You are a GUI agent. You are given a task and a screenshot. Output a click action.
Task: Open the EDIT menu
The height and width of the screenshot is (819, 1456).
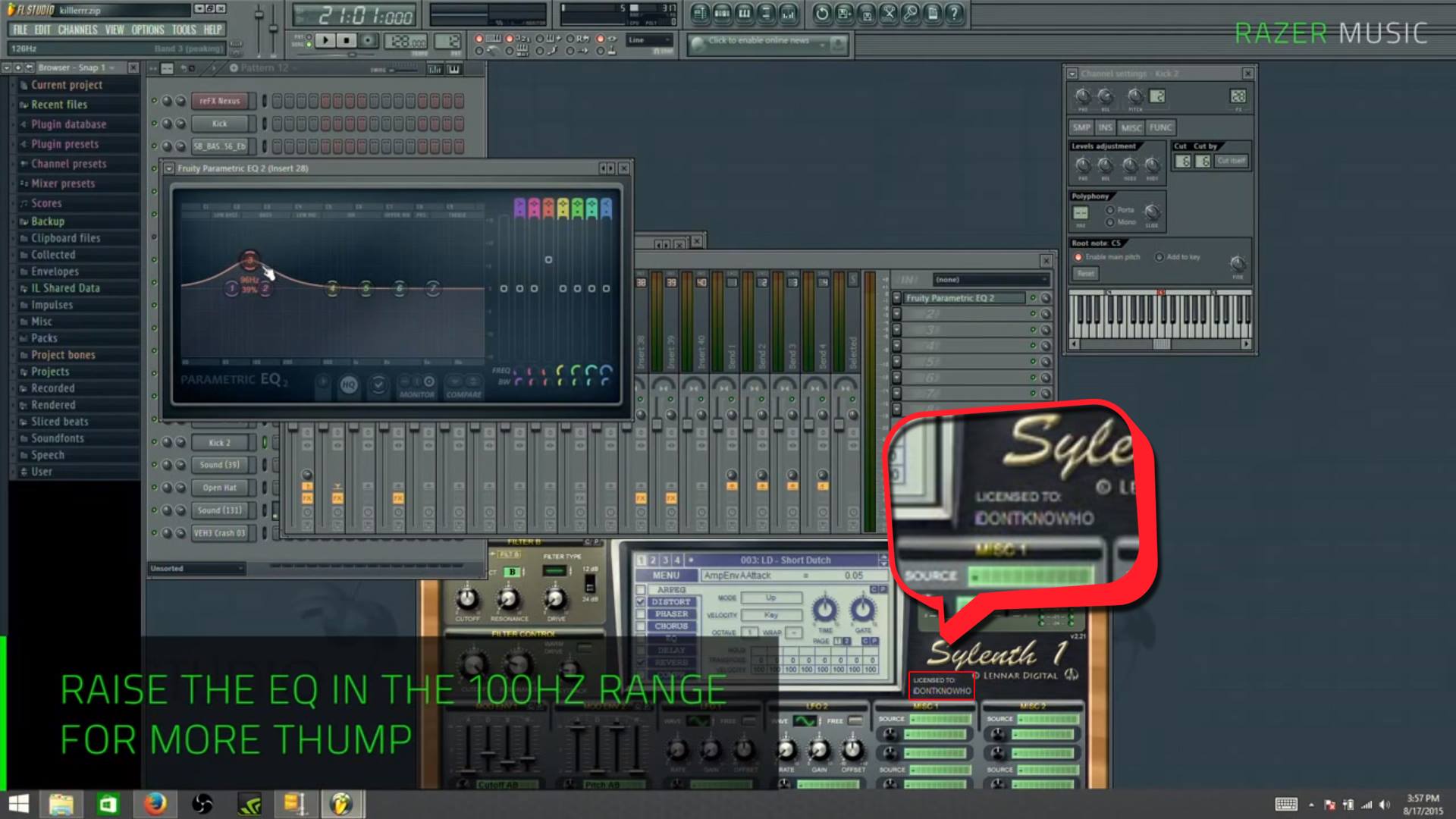[42, 30]
